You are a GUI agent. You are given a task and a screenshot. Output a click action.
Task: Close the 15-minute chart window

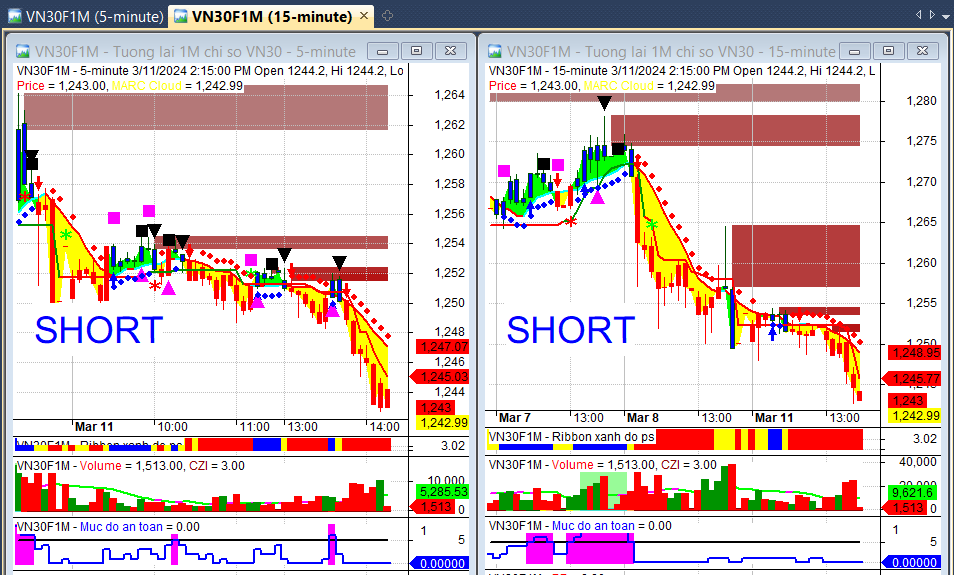(923, 51)
